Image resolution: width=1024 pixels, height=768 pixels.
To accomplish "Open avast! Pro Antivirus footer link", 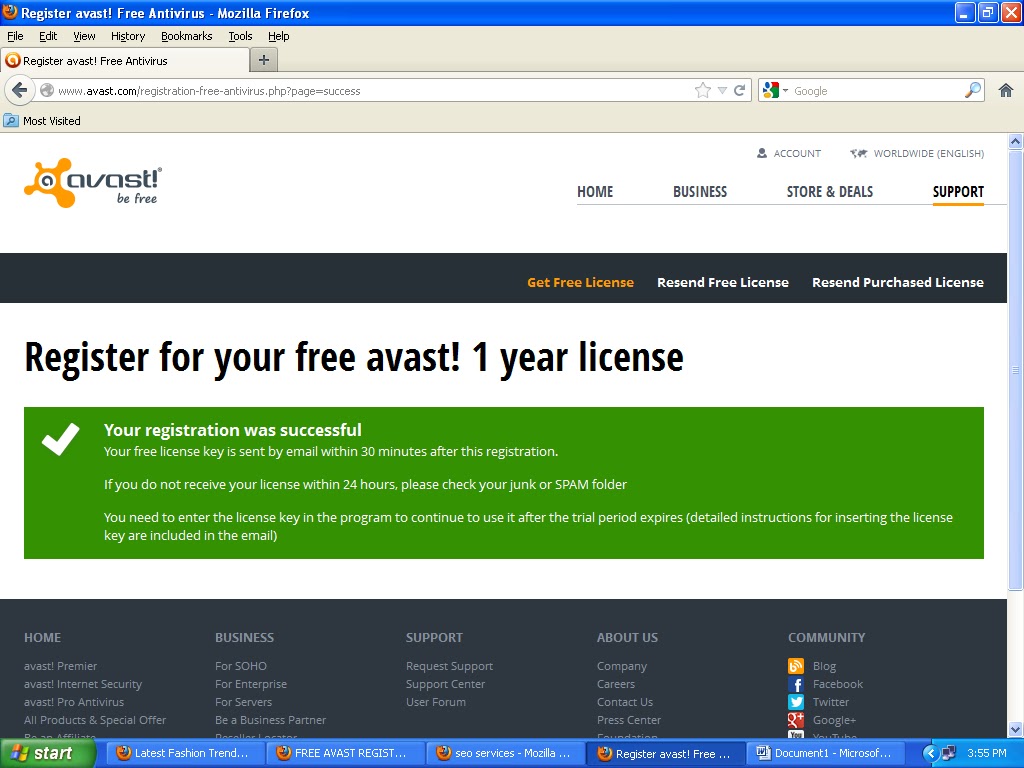I will [x=74, y=702].
